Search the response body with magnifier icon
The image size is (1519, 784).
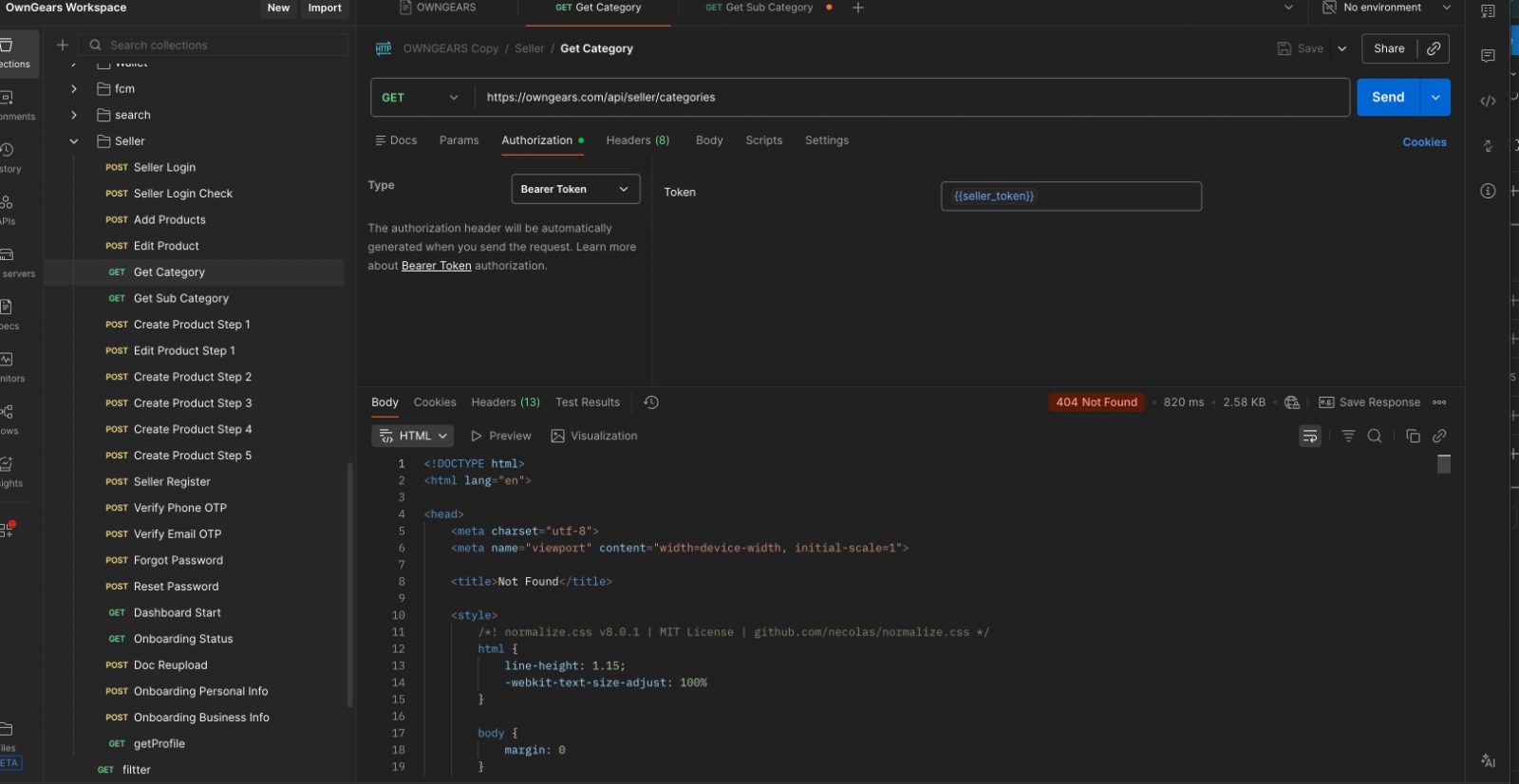[1374, 436]
